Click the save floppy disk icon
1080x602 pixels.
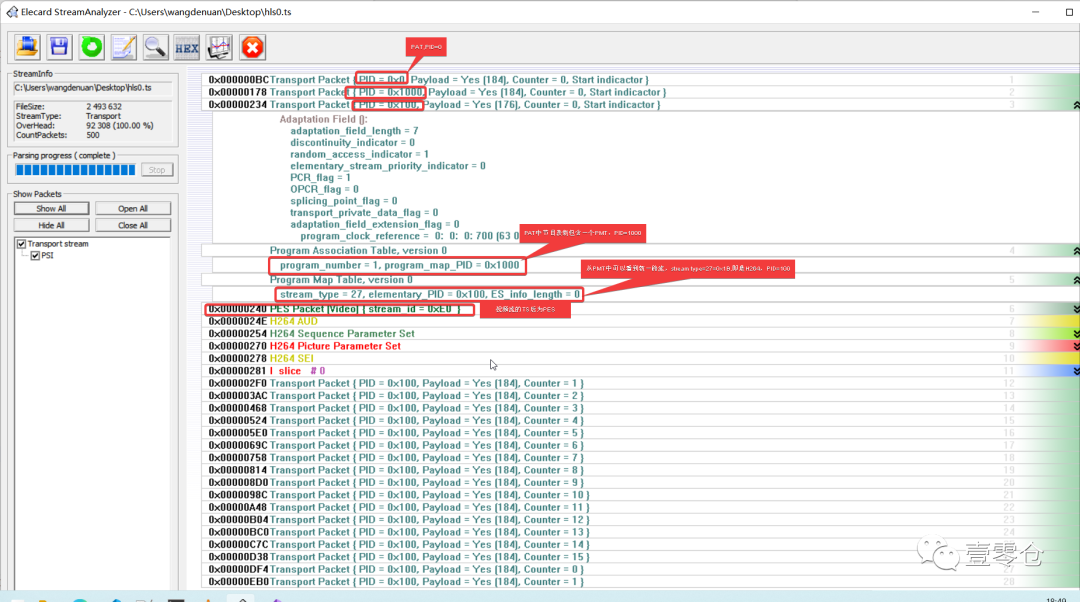(x=59, y=47)
